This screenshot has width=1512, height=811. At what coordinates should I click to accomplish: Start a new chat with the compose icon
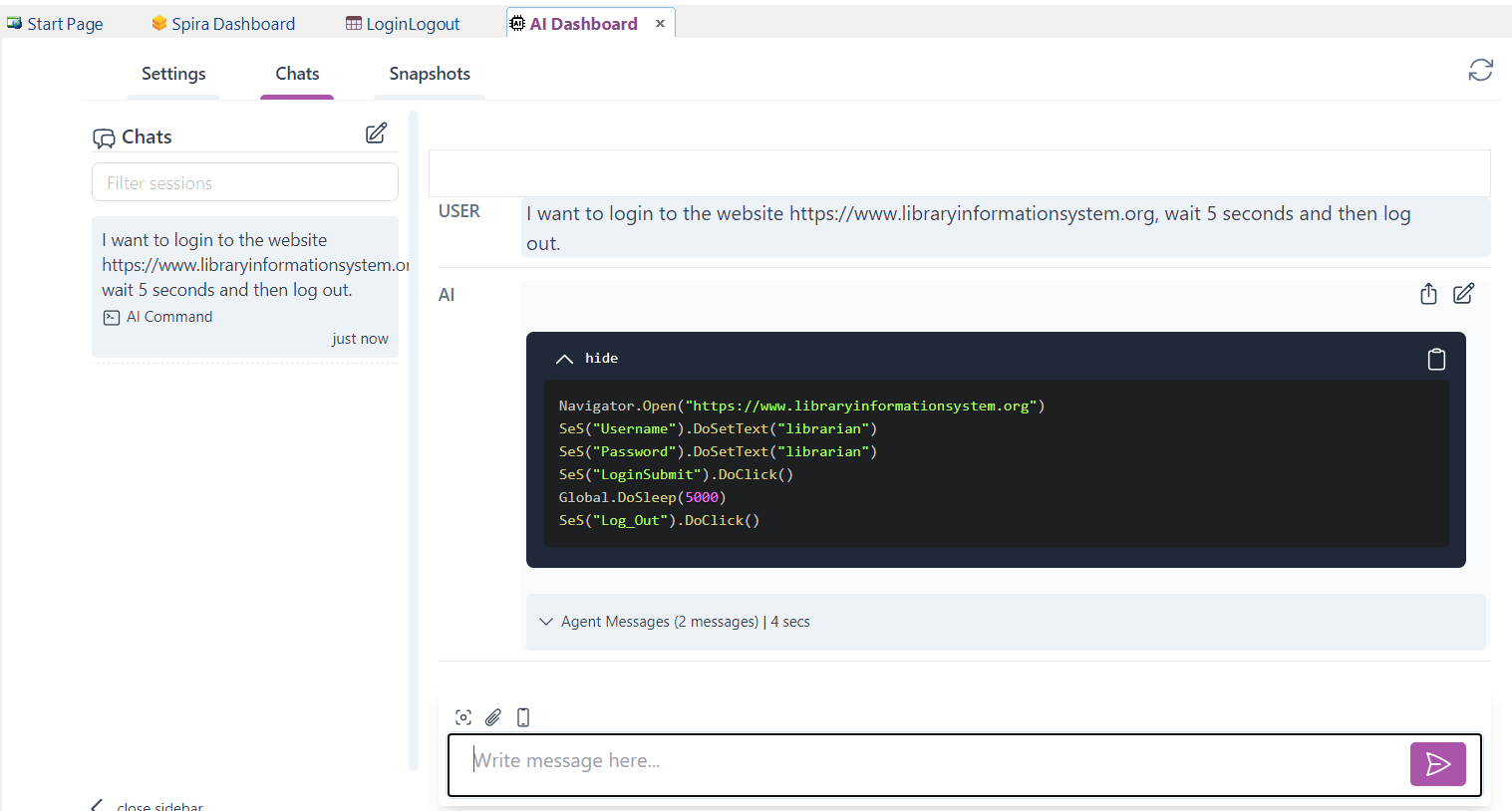pyautogui.click(x=376, y=133)
